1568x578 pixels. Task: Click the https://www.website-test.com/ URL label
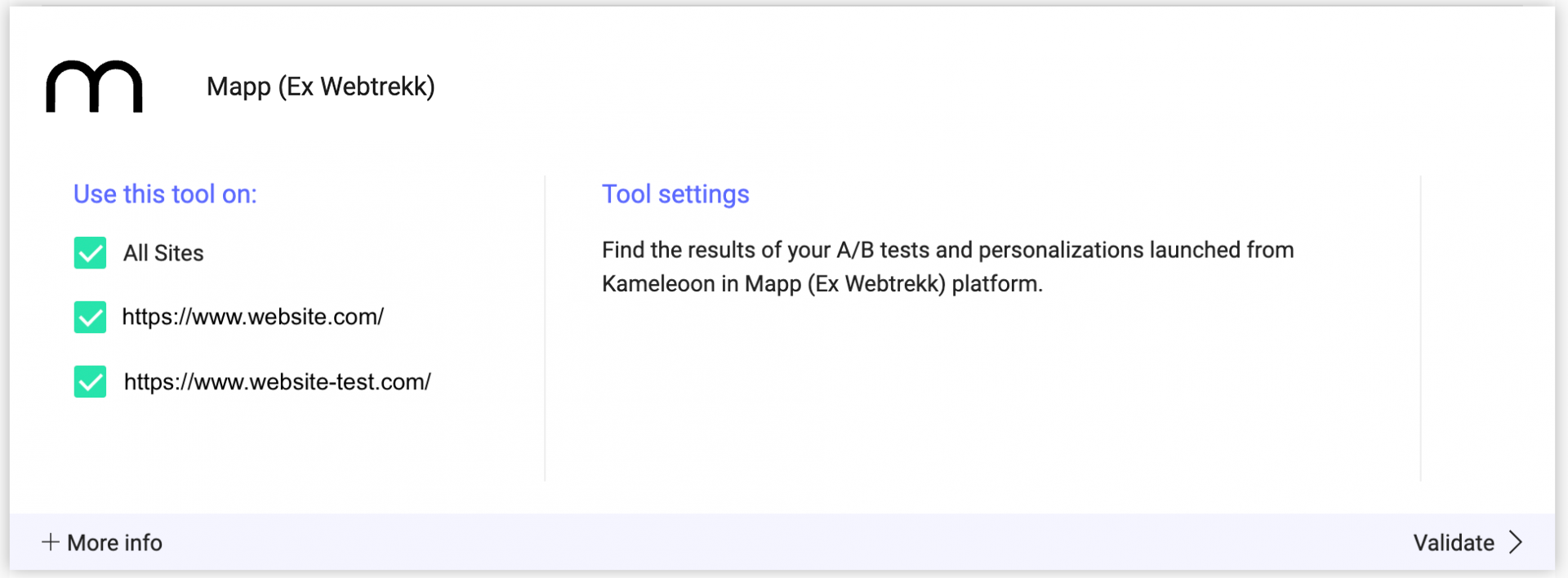pyautogui.click(x=278, y=381)
